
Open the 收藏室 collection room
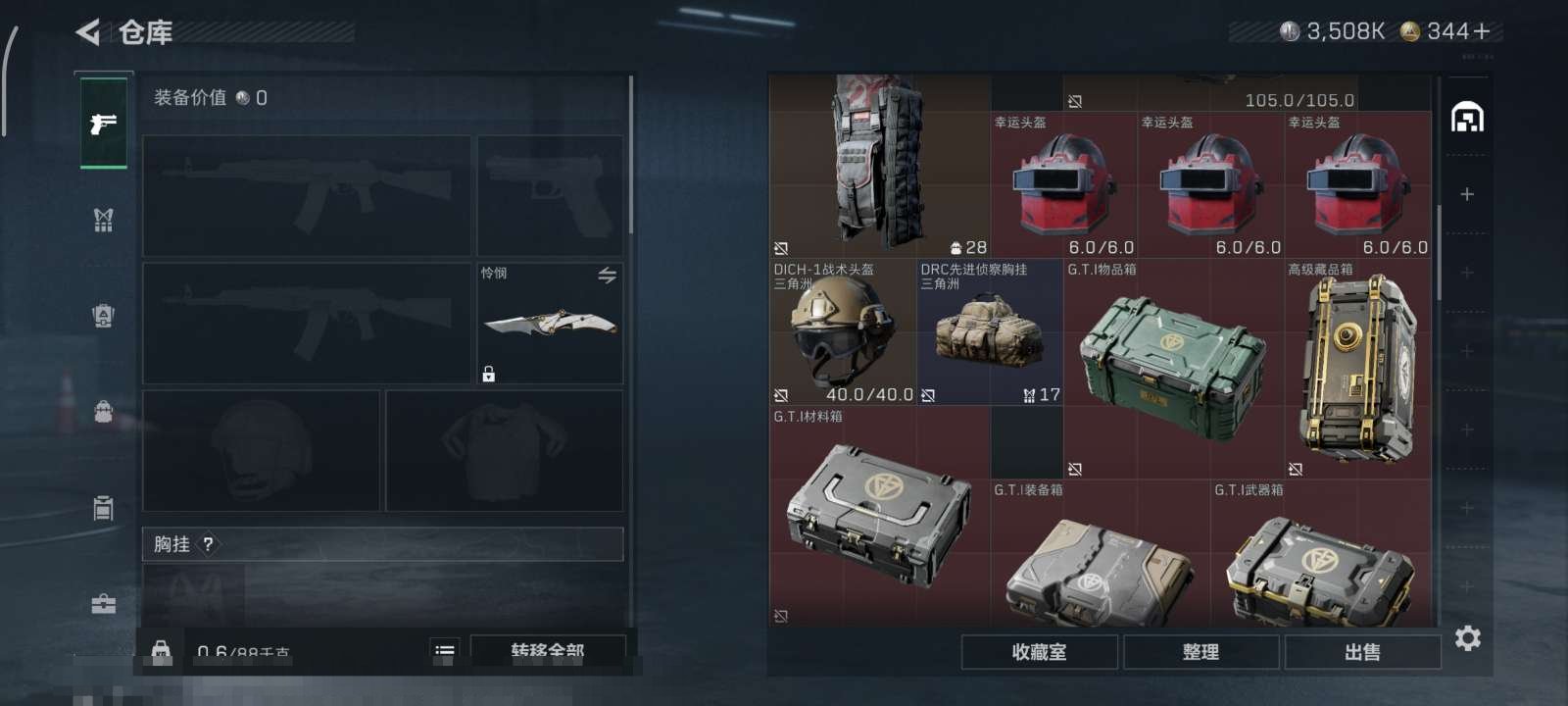pyautogui.click(x=1039, y=652)
